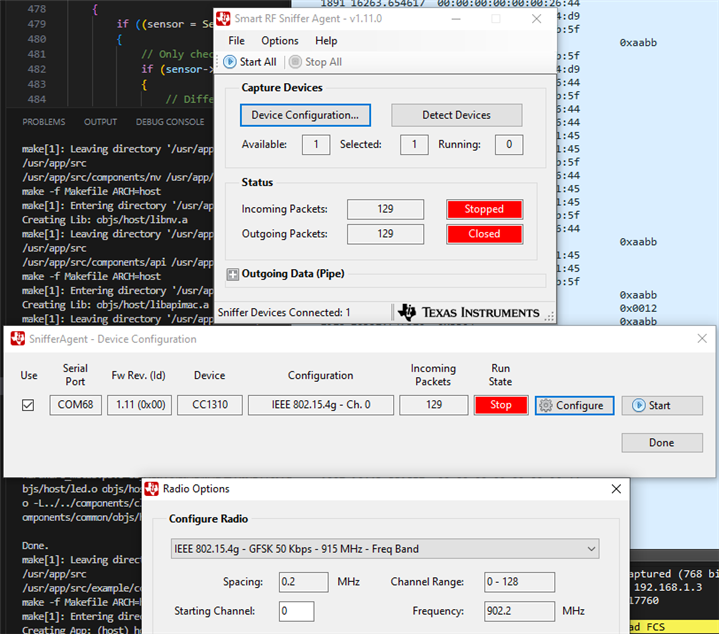Screen dimensions: 719x634
Task: Click the IEEE 802.15.4g - Ch. 0 configuration field
Action: tap(321, 405)
